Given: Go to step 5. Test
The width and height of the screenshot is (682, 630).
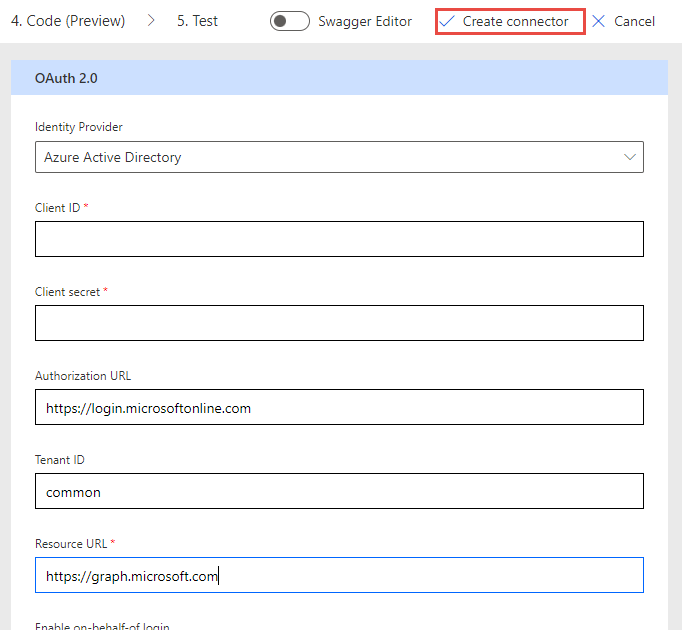Looking at the screenshot, I should click(x=197, y=21).
